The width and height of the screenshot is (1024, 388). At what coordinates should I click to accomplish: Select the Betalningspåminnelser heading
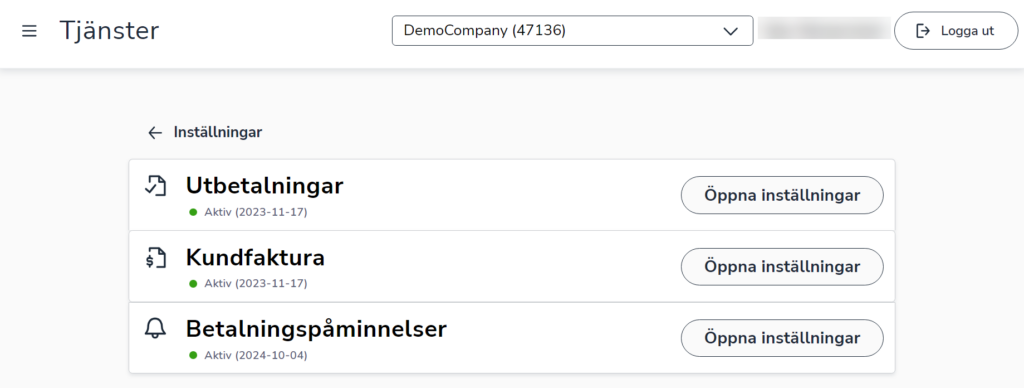[x=316, y=329]
